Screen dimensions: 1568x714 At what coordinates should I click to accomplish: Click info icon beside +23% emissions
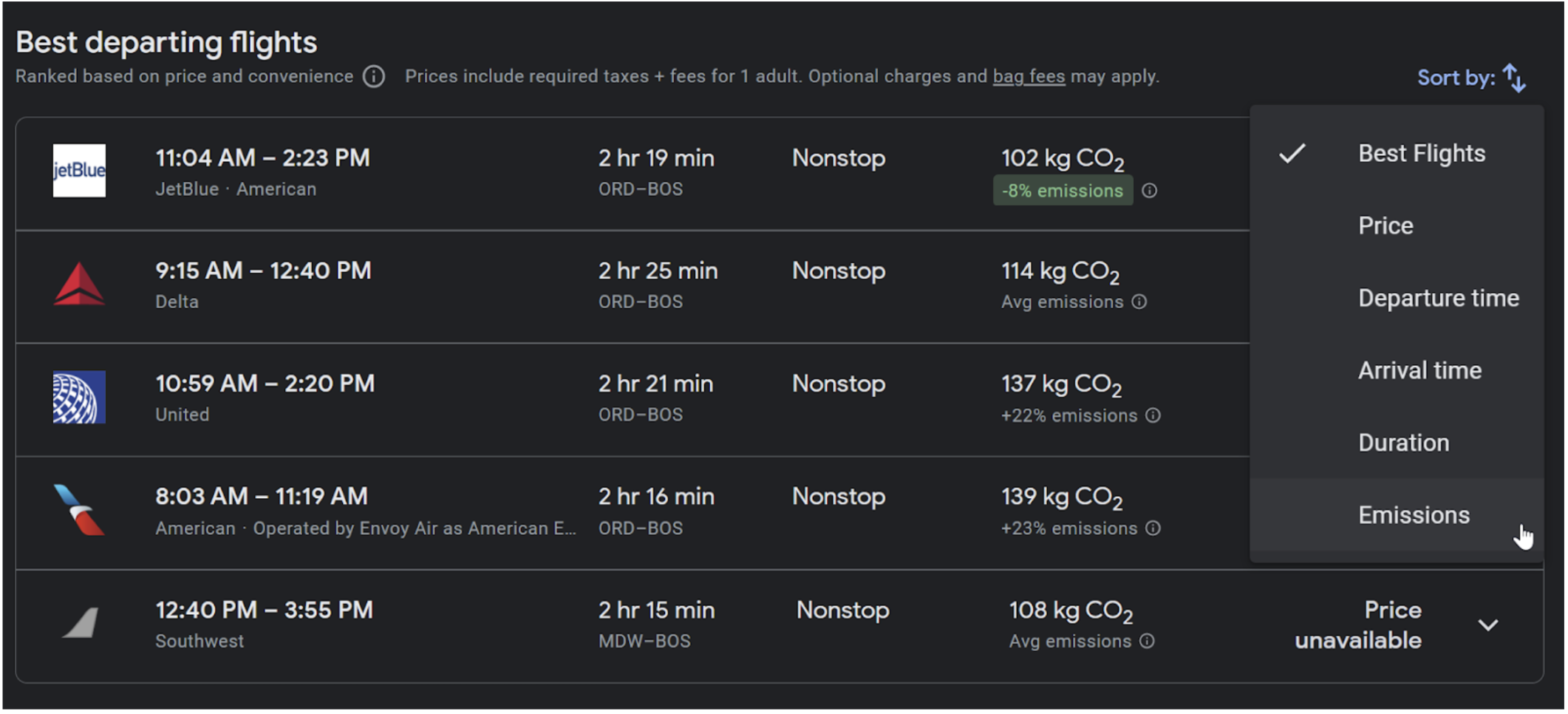(x=1153, y=528)
